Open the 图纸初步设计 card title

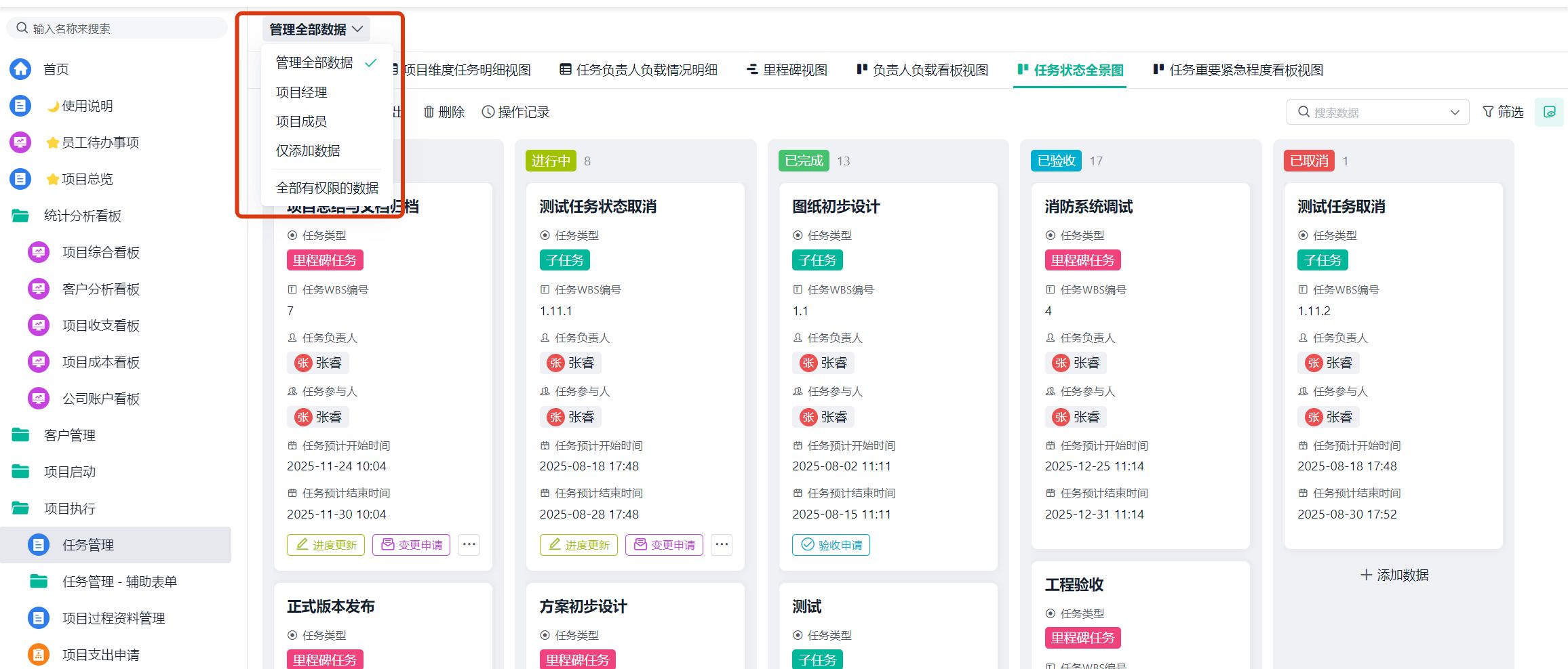click(x=836, y=207)
